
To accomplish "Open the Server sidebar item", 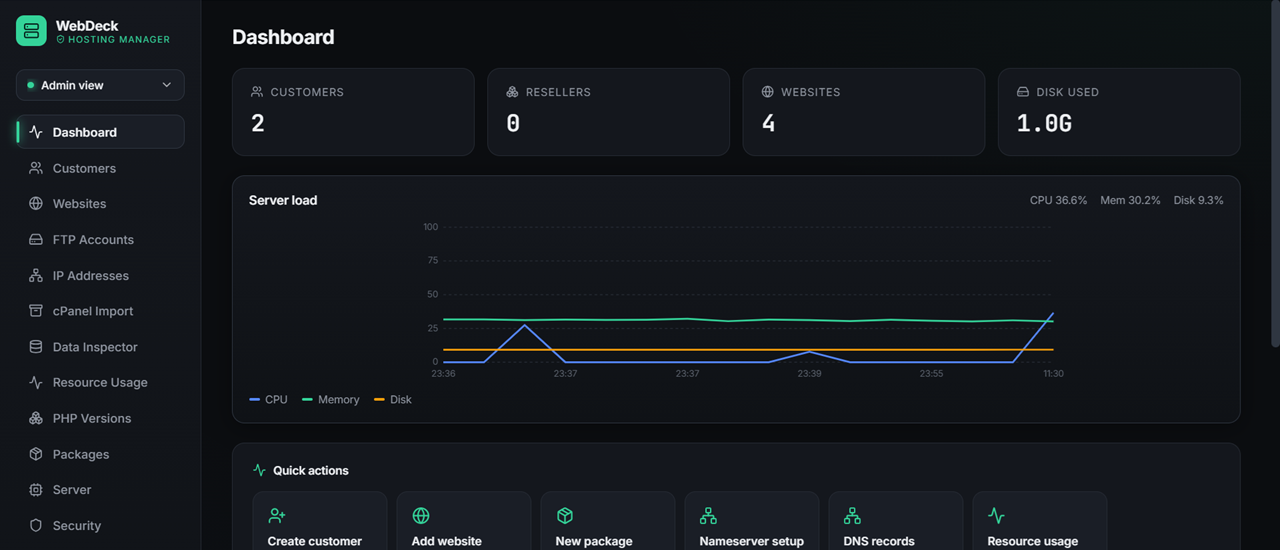I will 100,490.
